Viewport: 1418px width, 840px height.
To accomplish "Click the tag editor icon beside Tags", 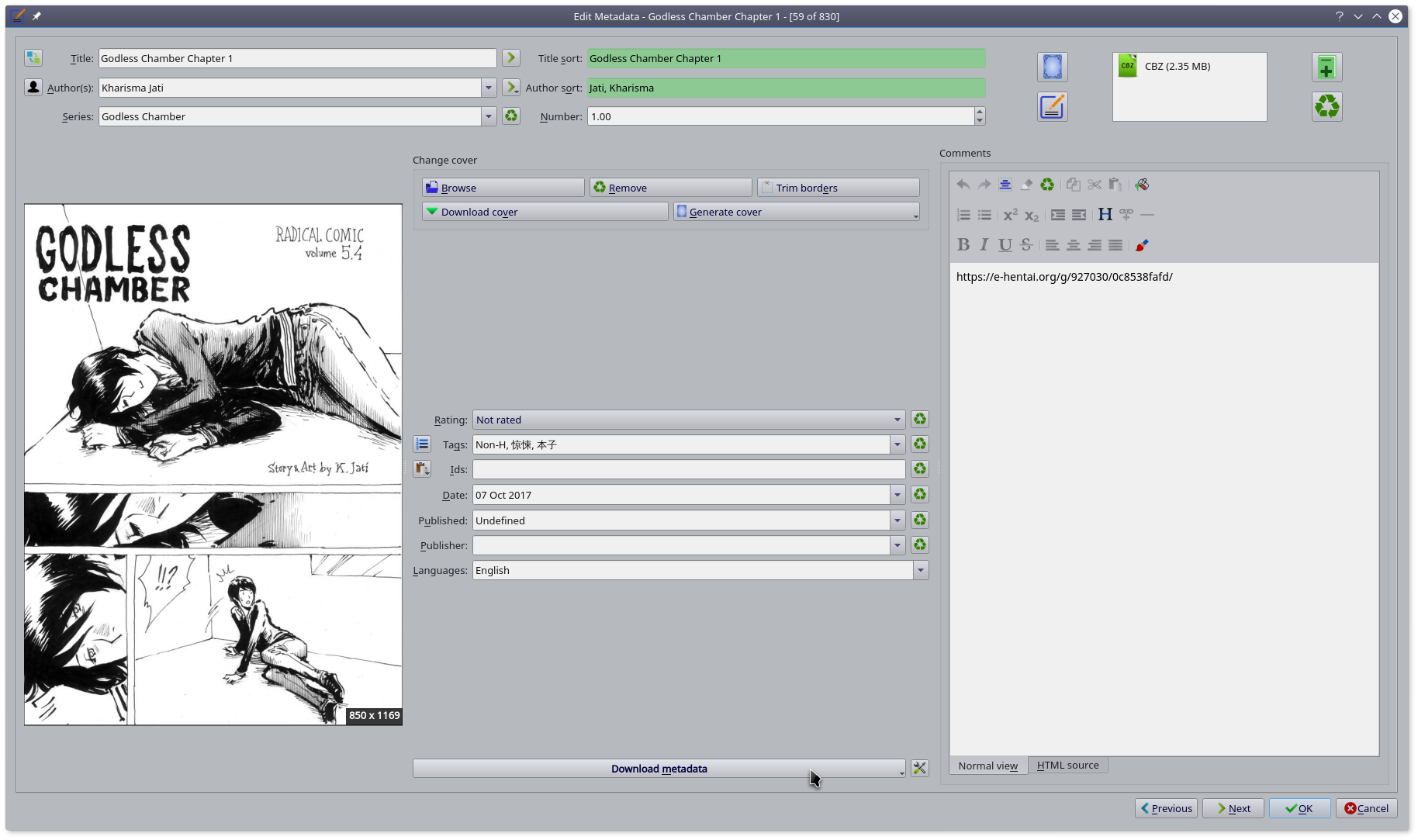I will pyautogui.click(x=422, y=444).
